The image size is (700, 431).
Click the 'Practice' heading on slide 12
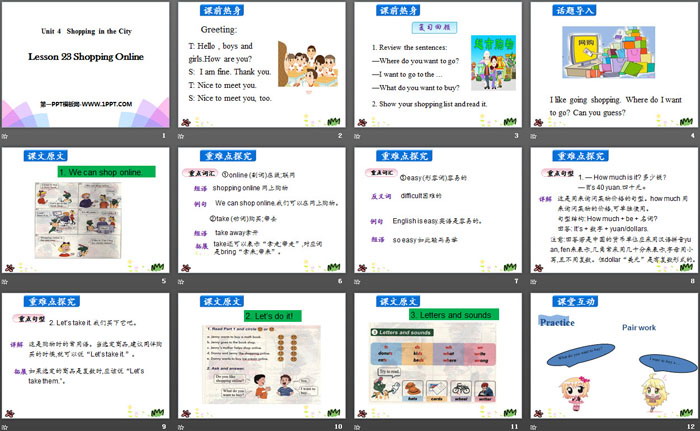[557, 322]
